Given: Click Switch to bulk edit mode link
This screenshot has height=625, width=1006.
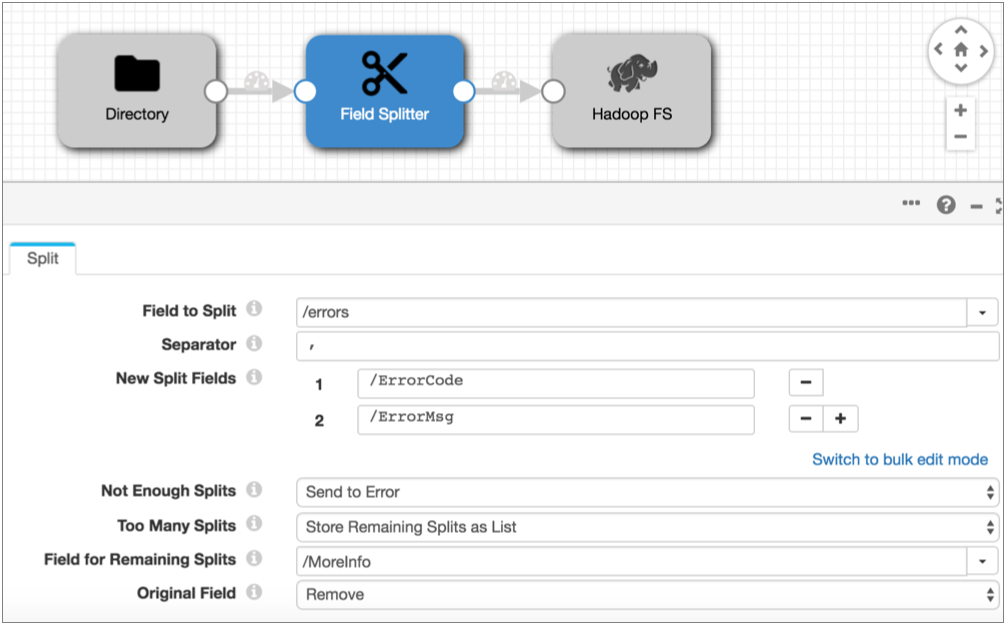Looking at the screenshot, I should [900, 460].
